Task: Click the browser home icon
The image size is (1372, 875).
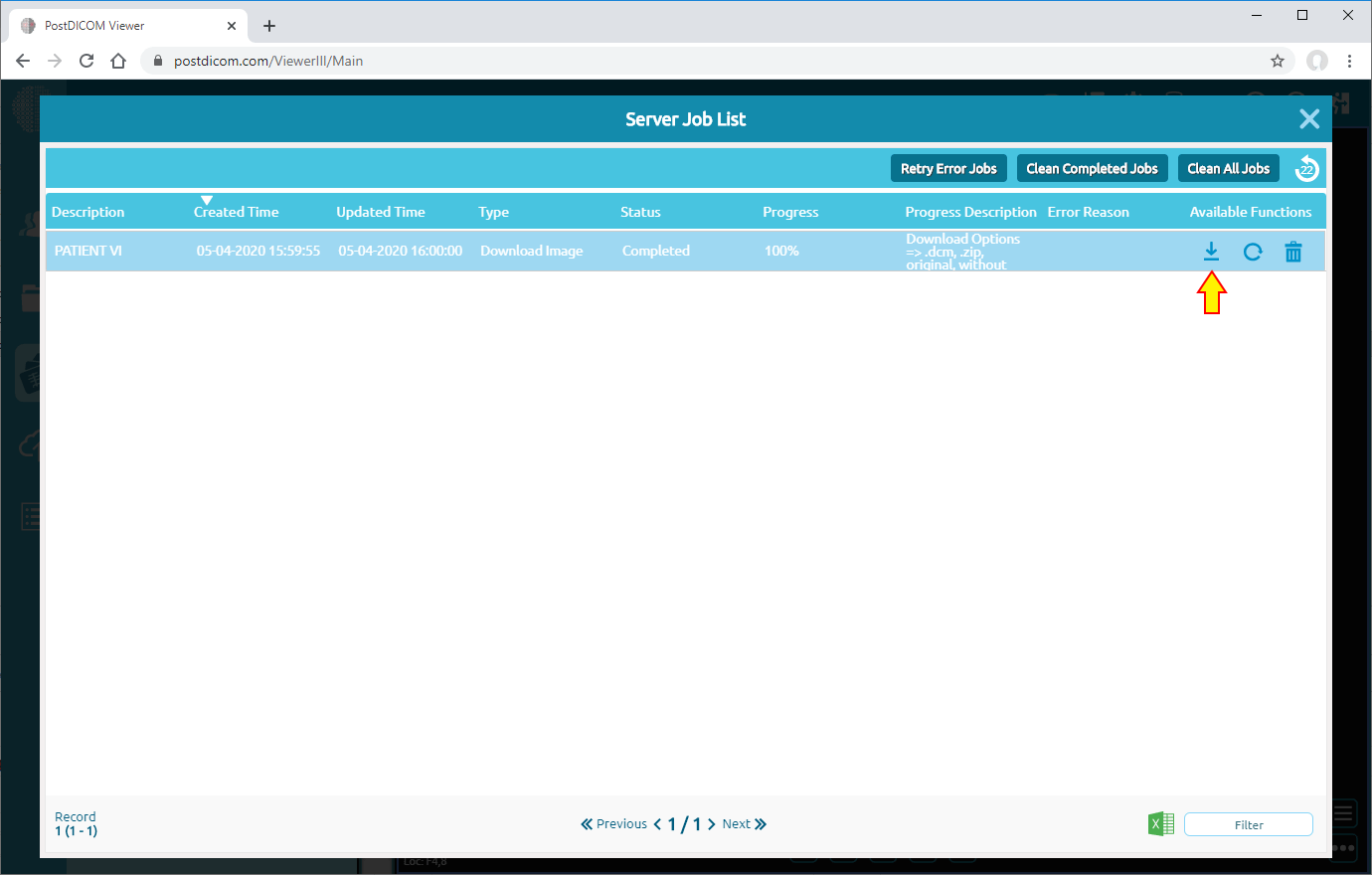Action: (118, 61)
